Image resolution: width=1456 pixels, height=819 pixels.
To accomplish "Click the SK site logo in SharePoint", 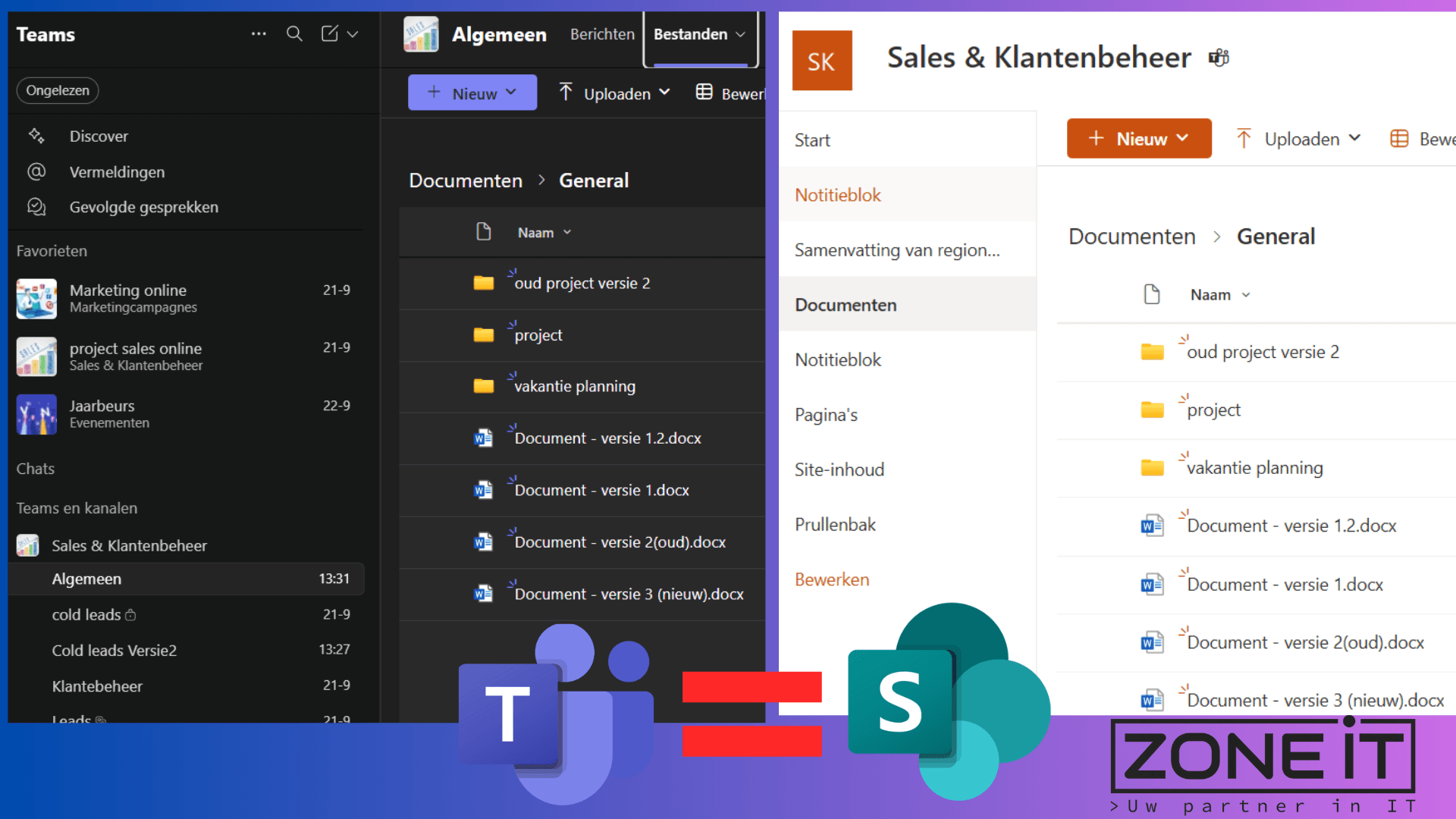I will (822, 60).
